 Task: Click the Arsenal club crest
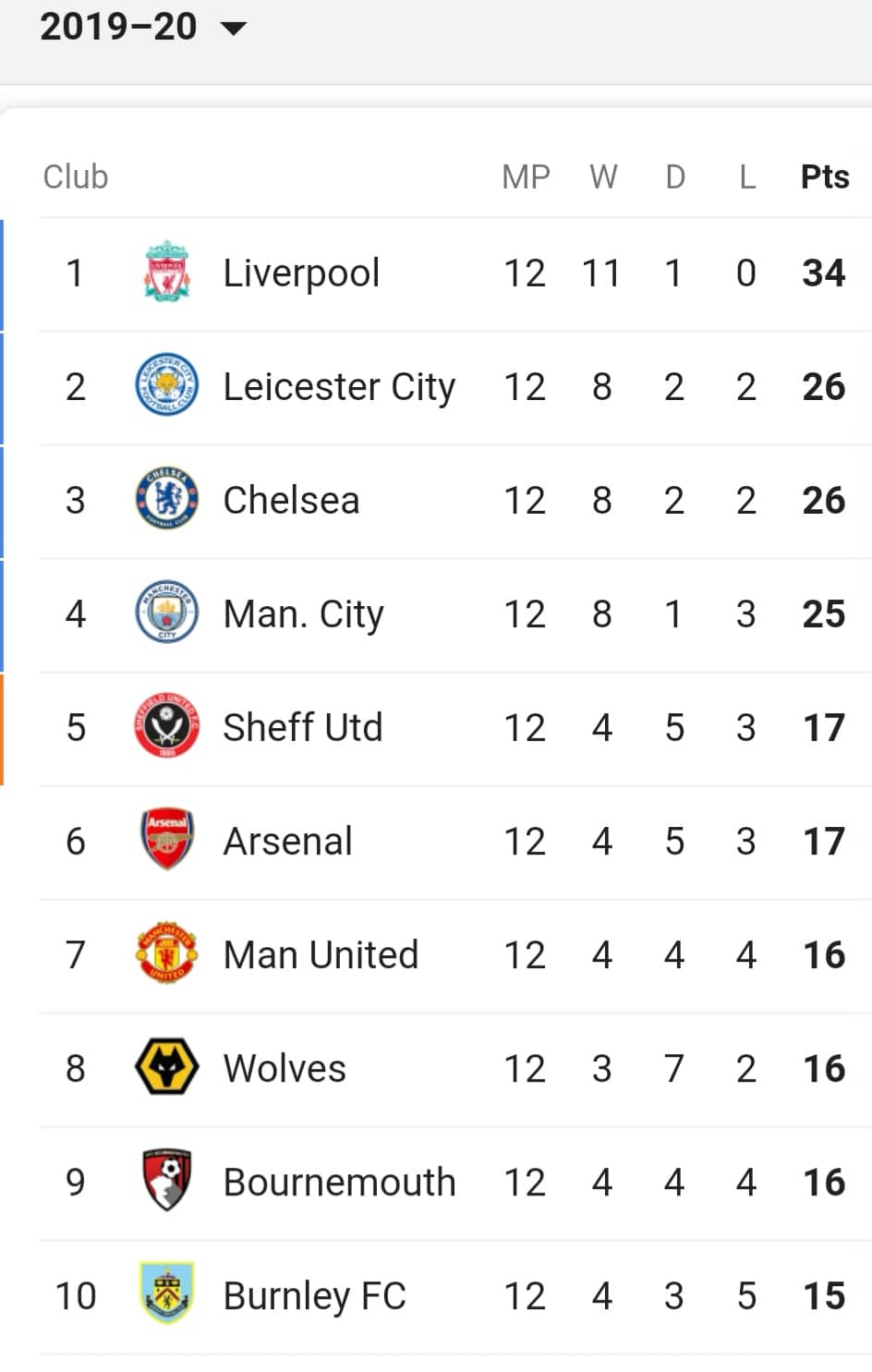pyautogui.click(x=167, y=841)
